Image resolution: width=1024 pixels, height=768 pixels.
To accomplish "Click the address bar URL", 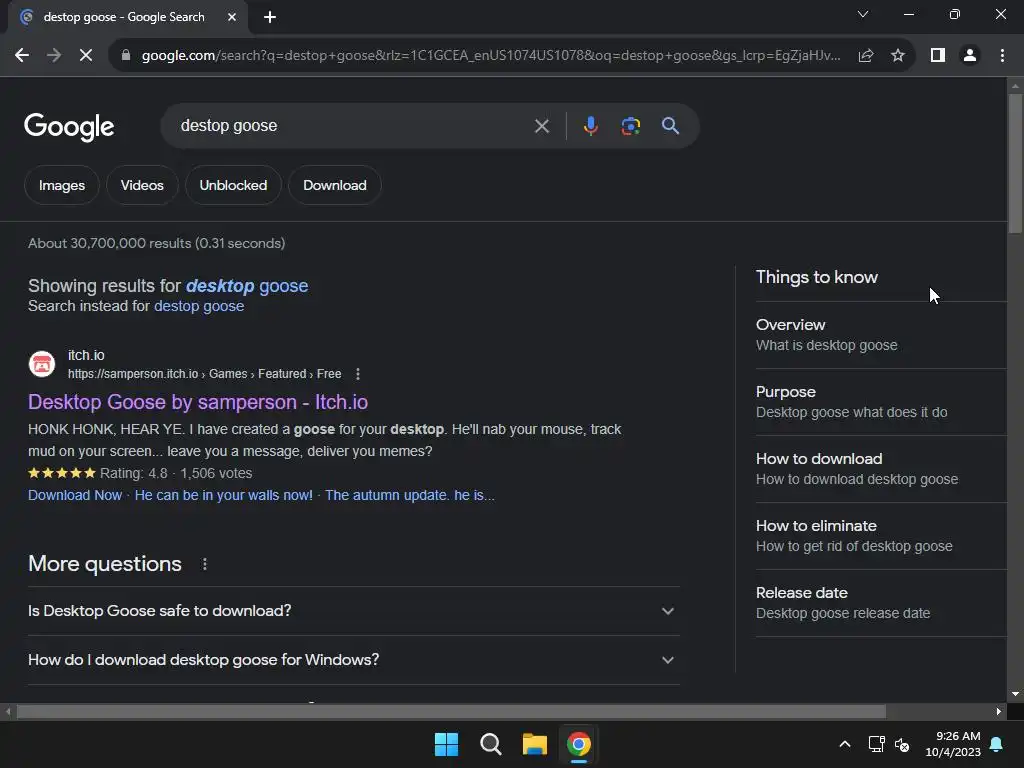I will (491, 56).
